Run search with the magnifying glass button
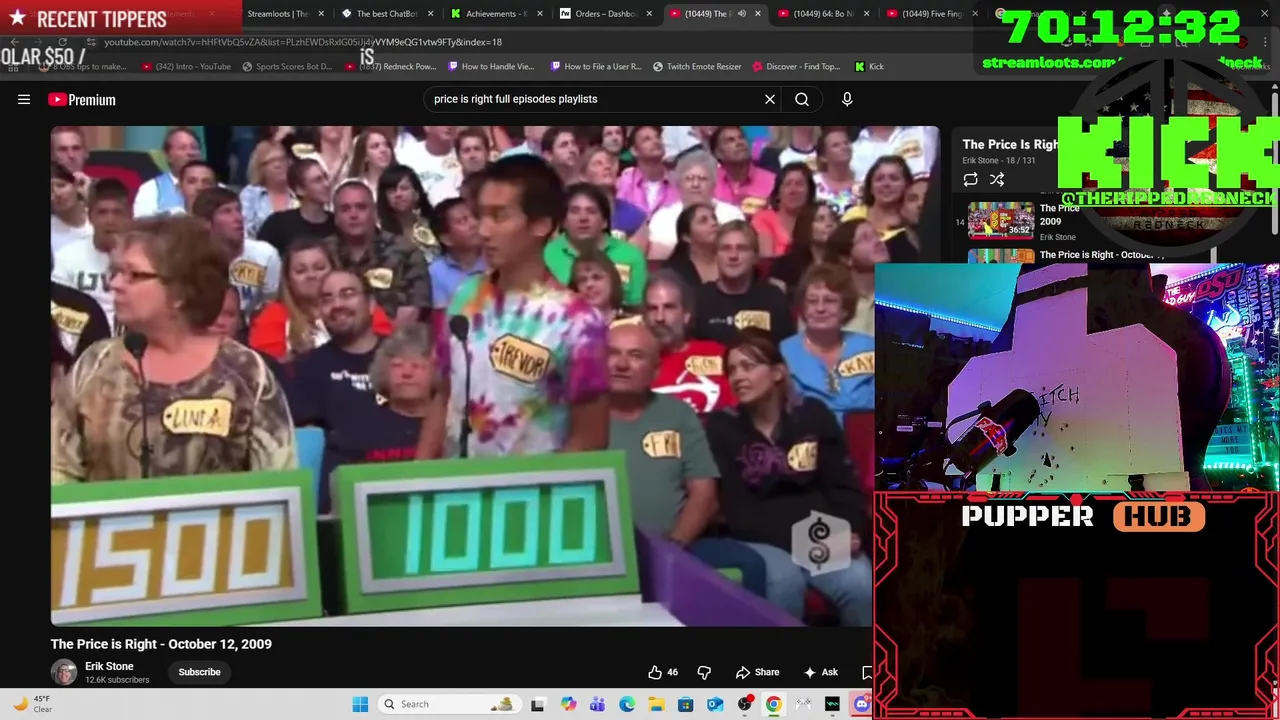The height and width of the screenshot is (720, 1280). 802,99
